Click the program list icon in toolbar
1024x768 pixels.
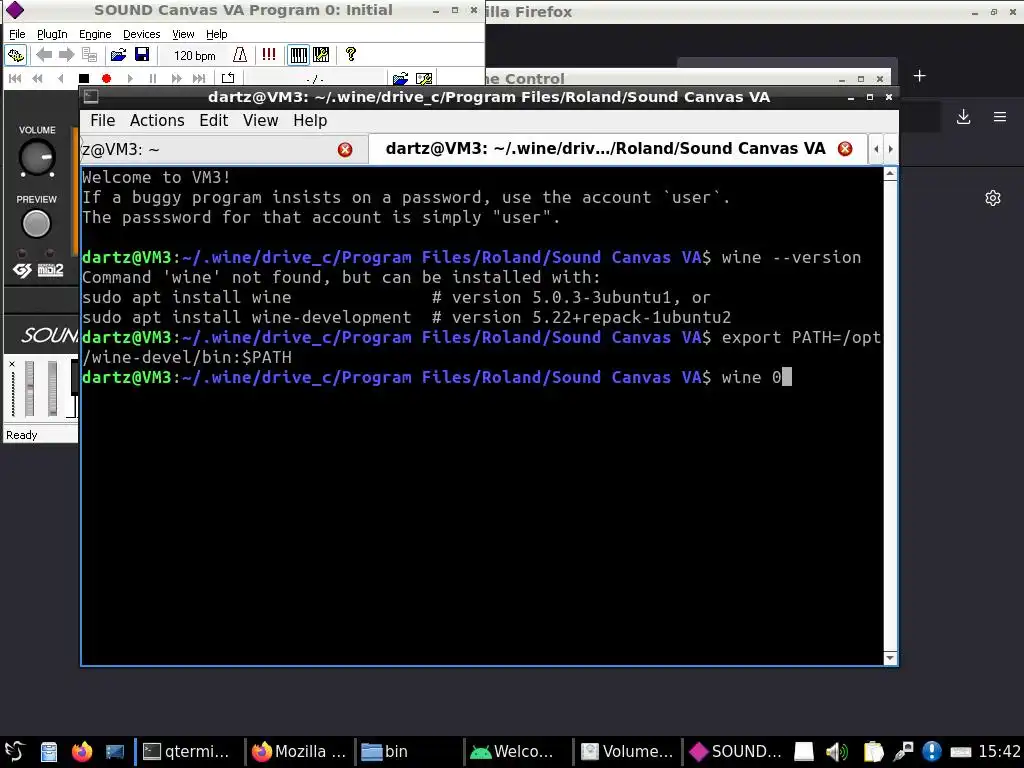[x=89, y=55]
